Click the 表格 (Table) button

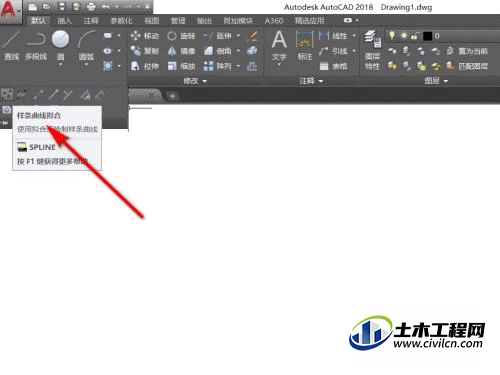(x=333, y=66)
